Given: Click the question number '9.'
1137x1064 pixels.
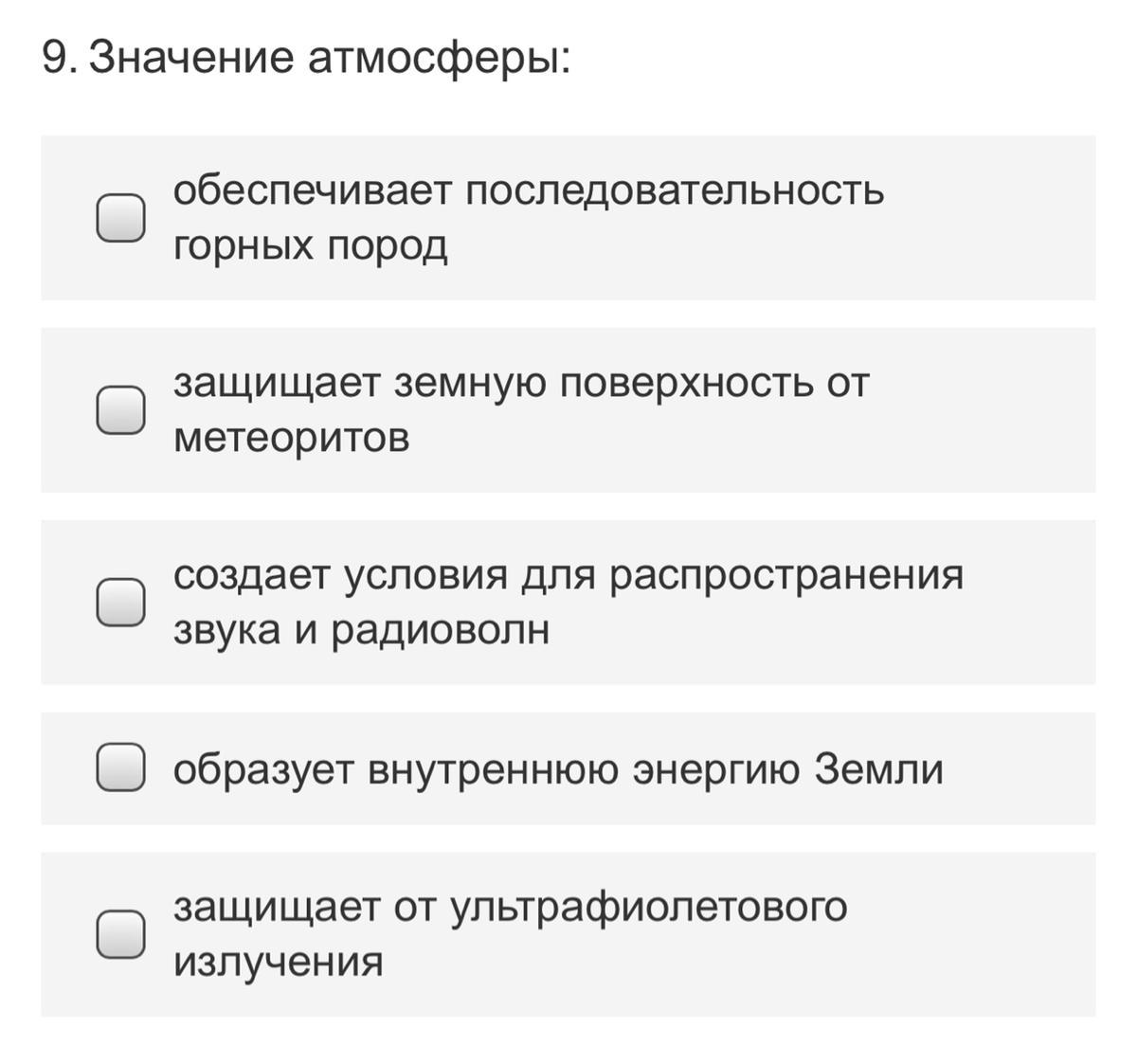Looking at the screenshot, I should (x=59, y=59).
